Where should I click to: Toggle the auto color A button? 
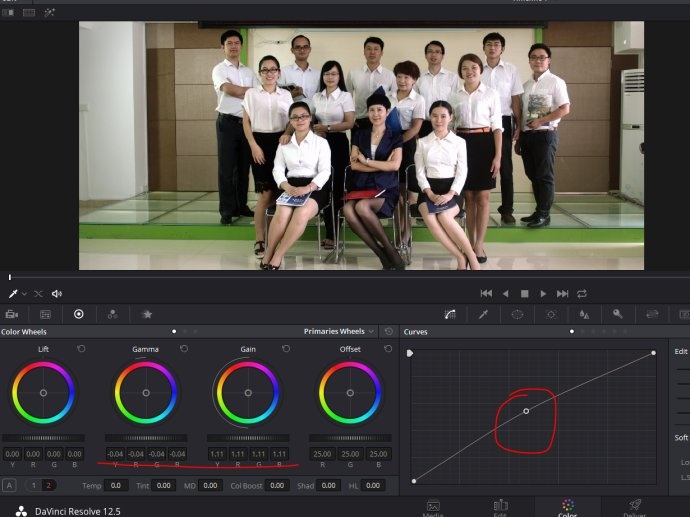click(x=9, y=485)
